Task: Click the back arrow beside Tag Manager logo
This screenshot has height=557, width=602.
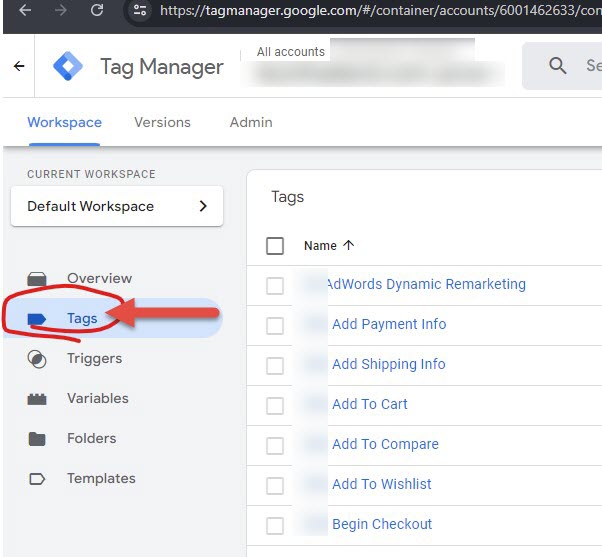Action: (x=18, y=67)
